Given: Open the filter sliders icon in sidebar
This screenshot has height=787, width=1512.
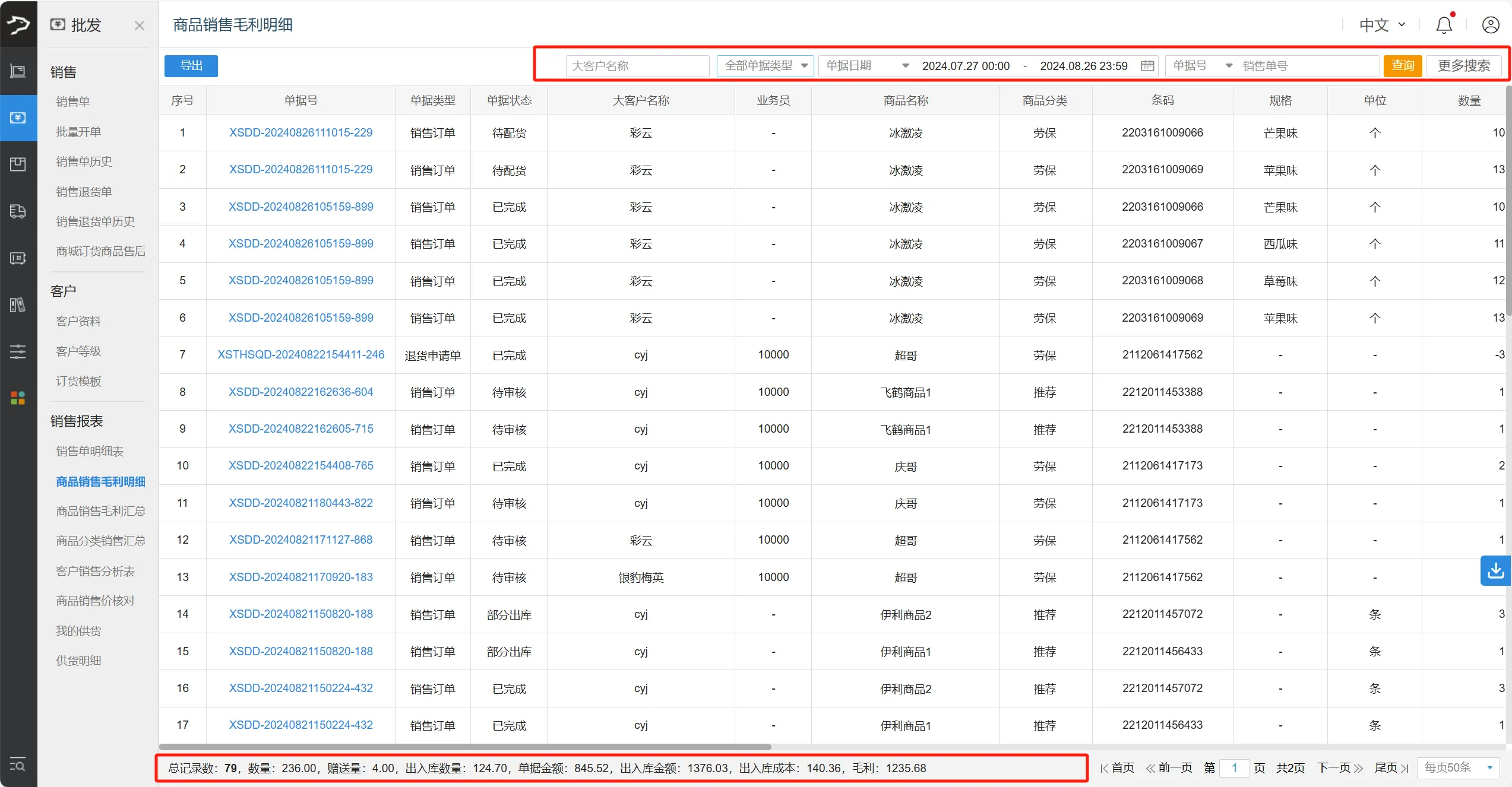Looking at the screenshot, I should click(18, 351).
